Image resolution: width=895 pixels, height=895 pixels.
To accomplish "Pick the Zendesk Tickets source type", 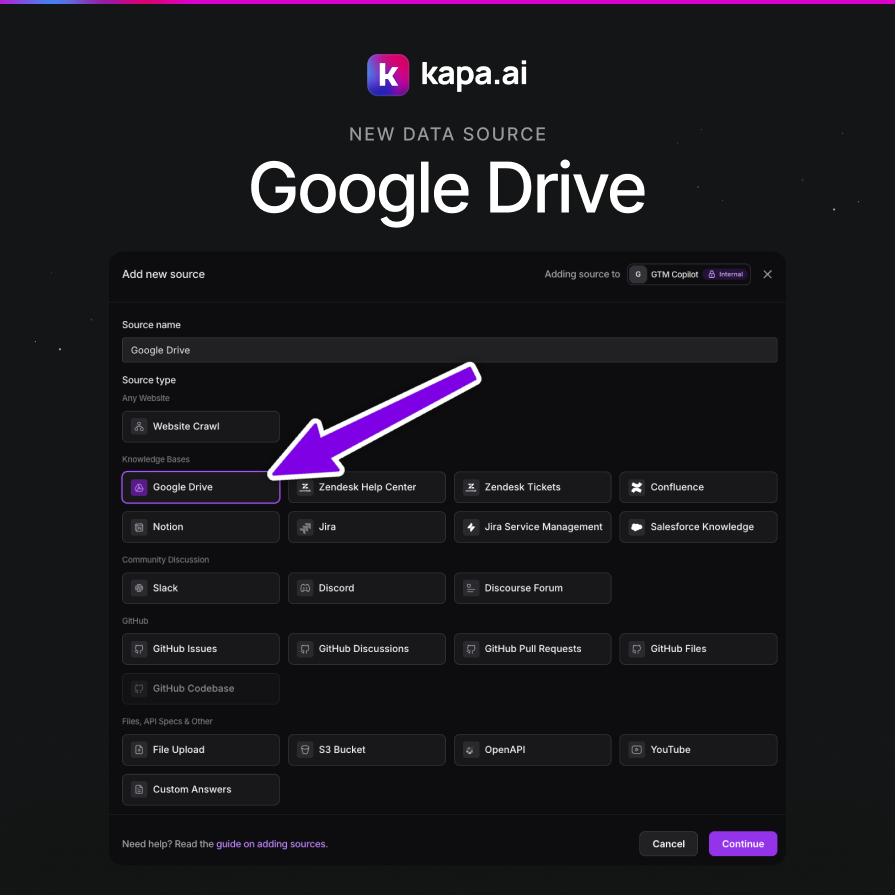I will click(x=533, y=487).
